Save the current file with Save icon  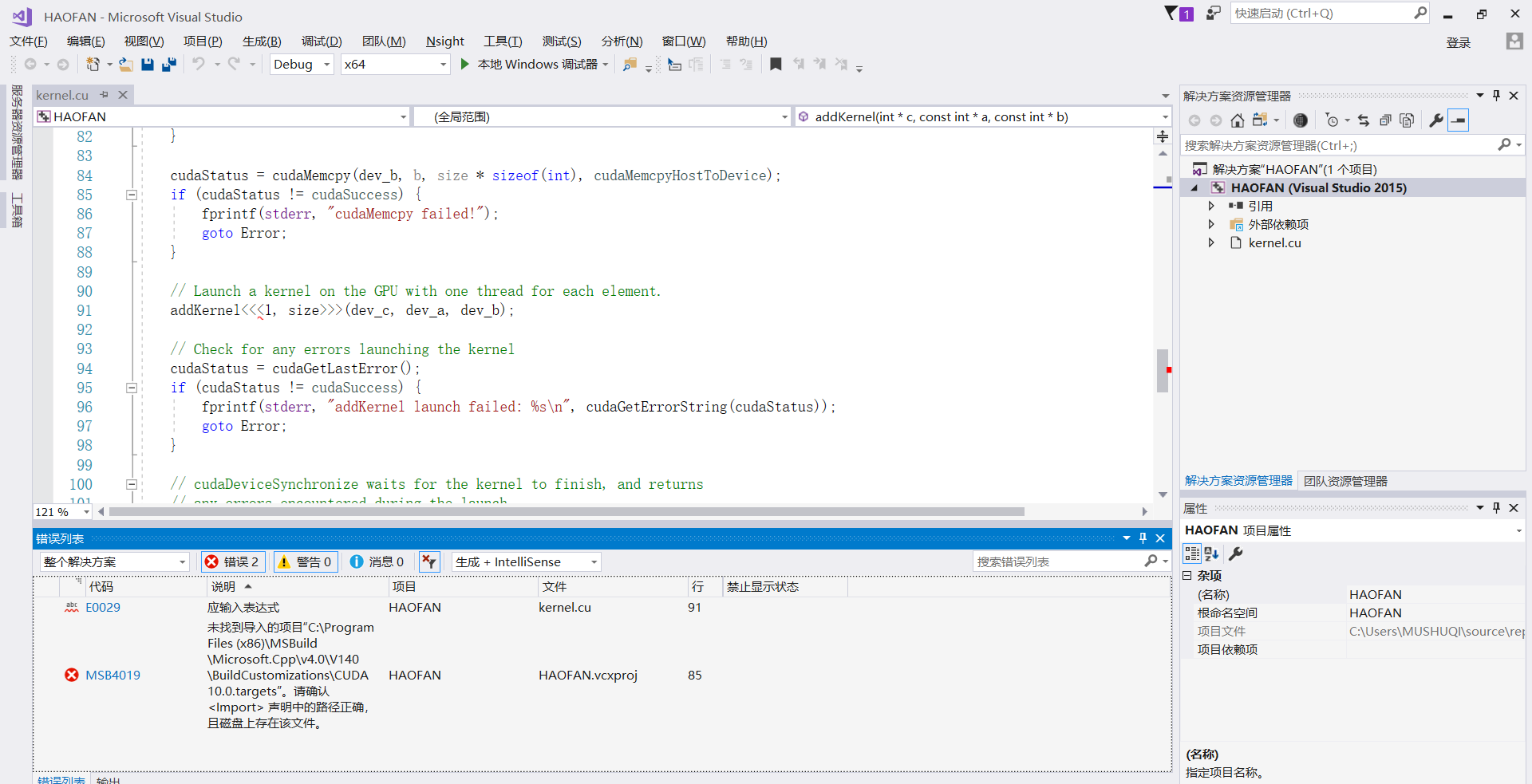point(148,65)
